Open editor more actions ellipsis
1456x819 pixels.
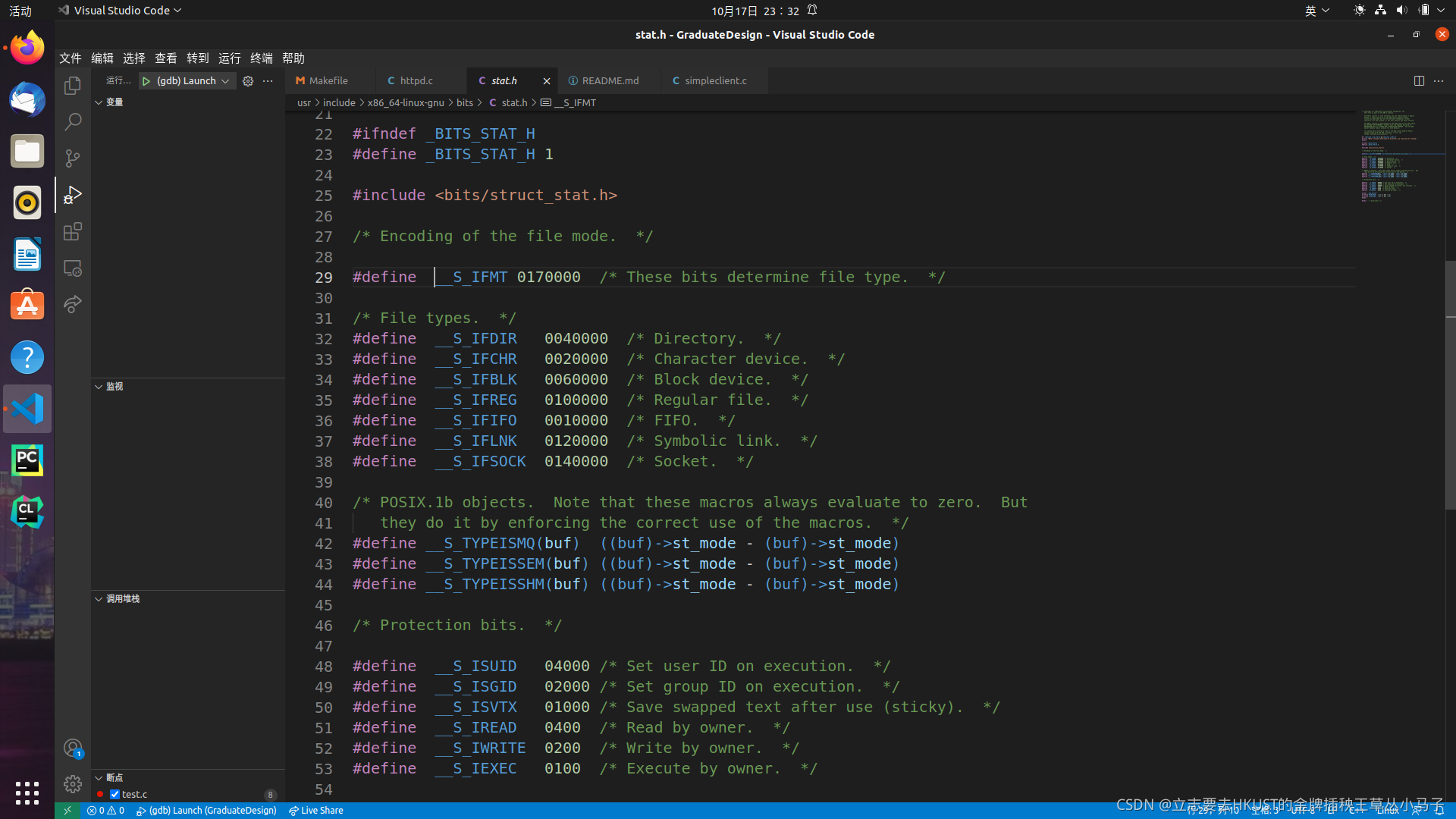click(x=1439, y=81)
